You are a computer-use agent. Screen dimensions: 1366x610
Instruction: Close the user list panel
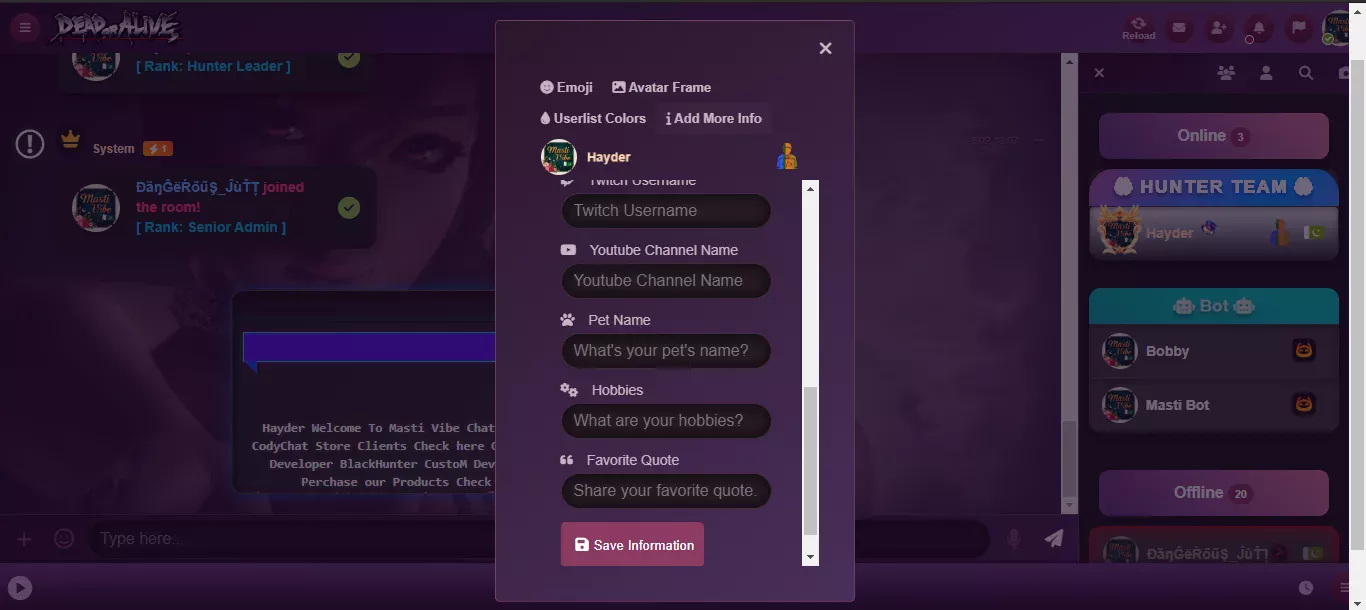[1099, 73]
